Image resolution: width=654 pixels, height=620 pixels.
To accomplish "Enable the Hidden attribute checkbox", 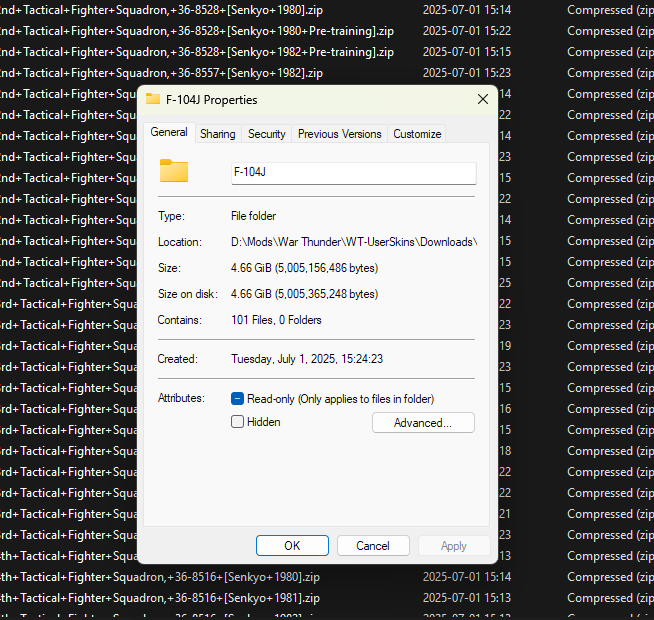I will (x=237, y=422).
